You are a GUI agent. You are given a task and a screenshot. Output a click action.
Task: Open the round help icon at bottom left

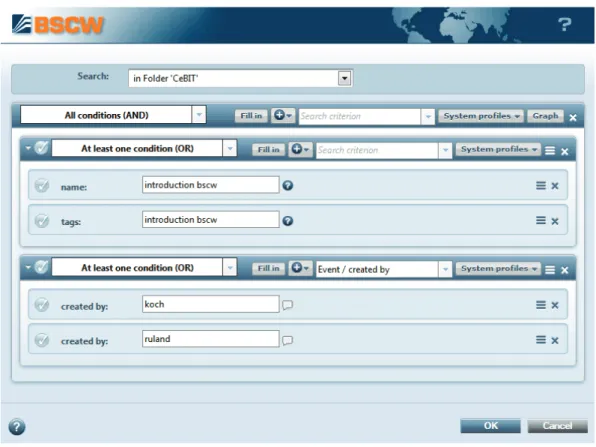click(17, 426)
